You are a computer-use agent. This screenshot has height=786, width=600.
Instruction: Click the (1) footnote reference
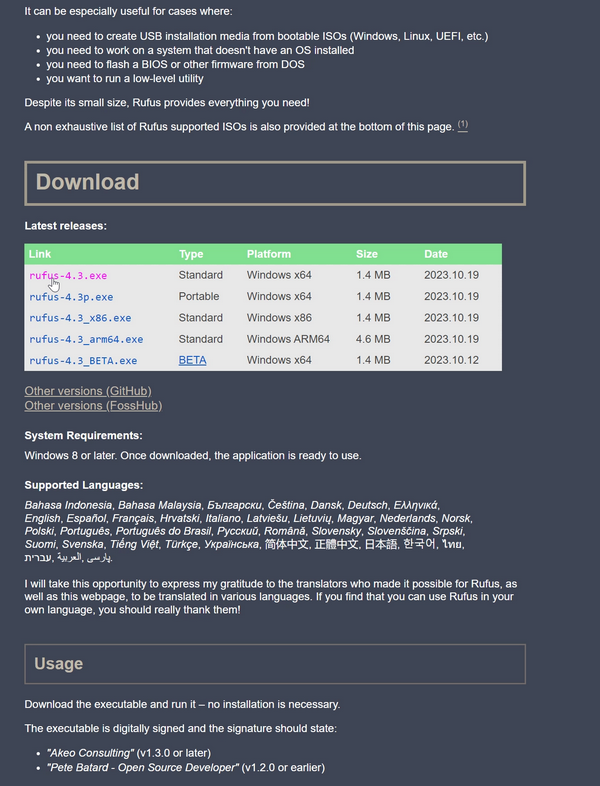click(x=463, y=126)
